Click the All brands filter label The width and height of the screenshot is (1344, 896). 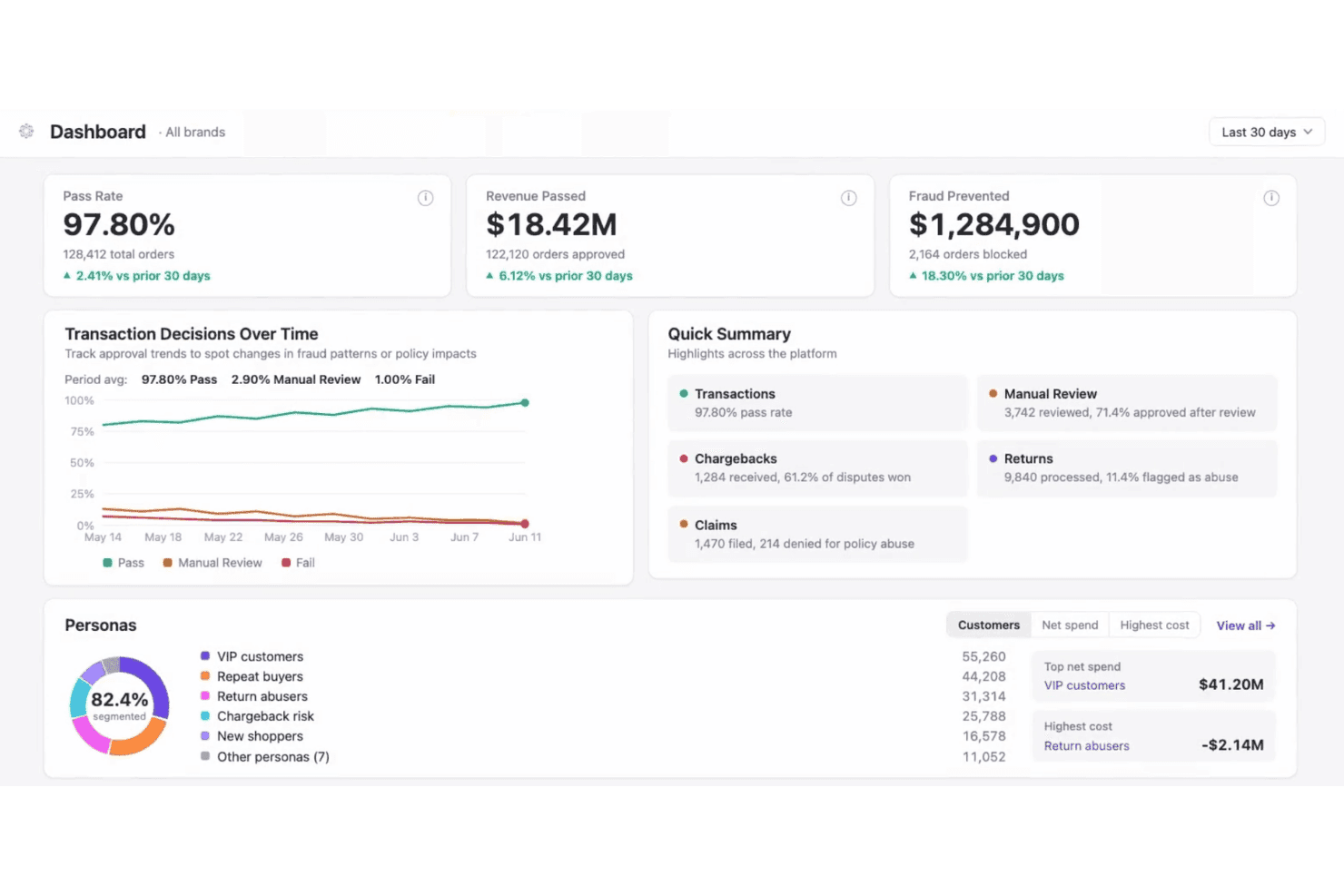194,133
